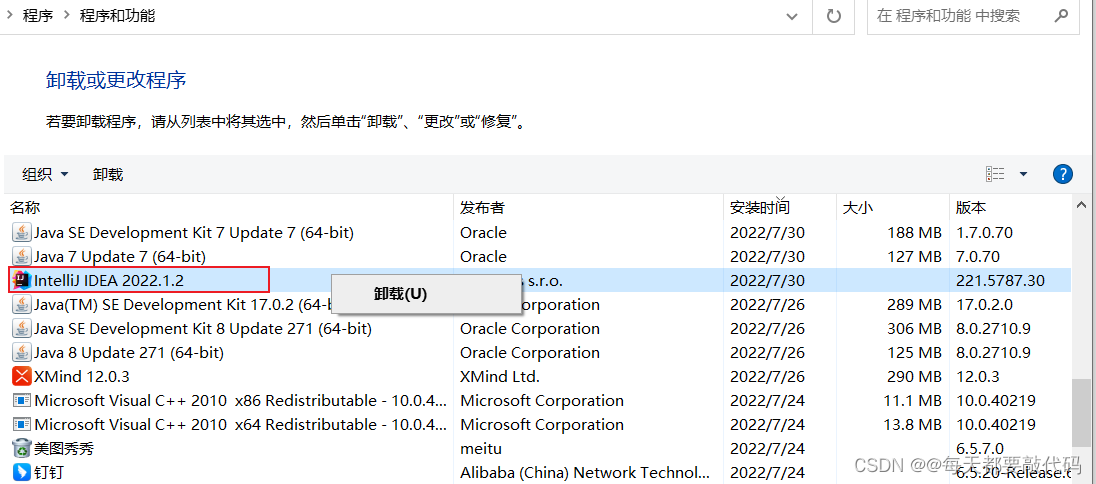Select Microsoft Visual C++ 2010 x64 Redistributable name

[240, 425]
